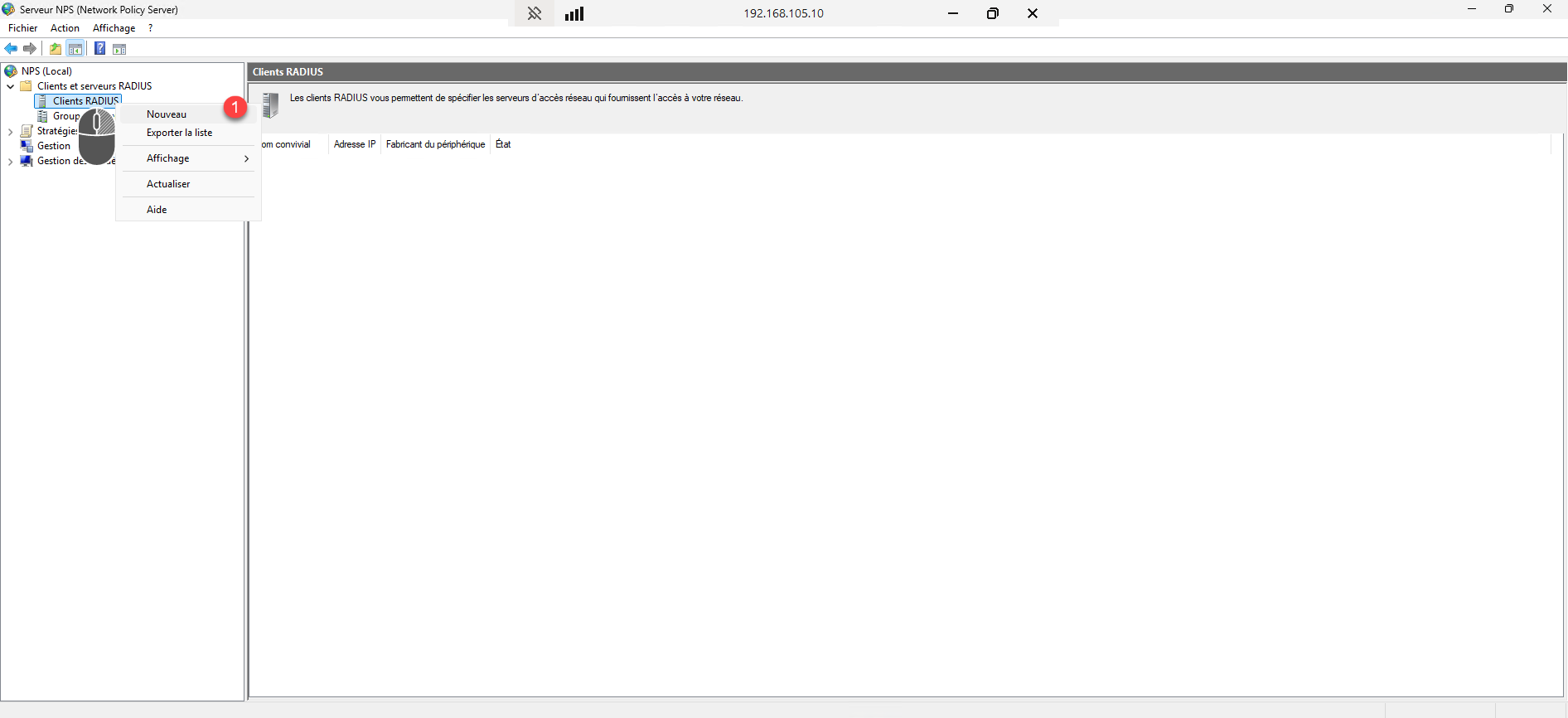Click the blue Help toolbar icon

(x=99, y=49)
